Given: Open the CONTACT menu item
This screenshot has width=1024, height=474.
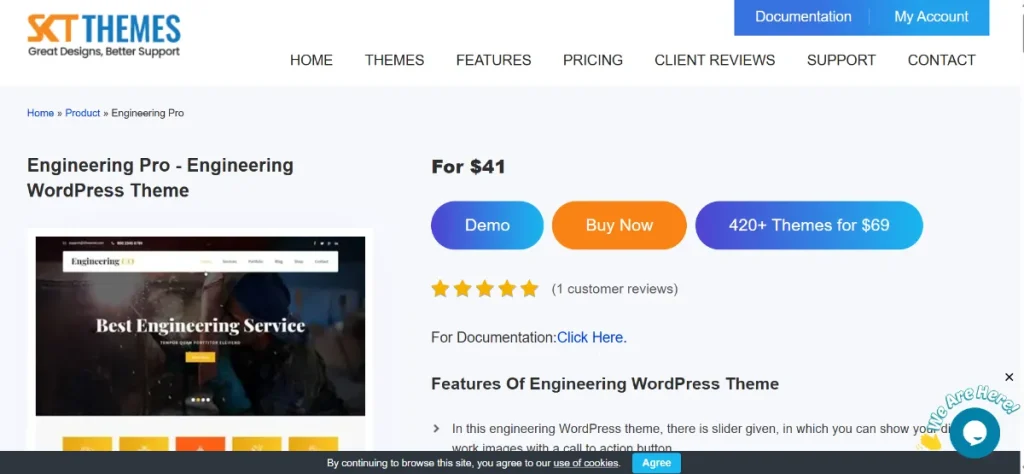Looking at the screenshot, I should 941,60.
